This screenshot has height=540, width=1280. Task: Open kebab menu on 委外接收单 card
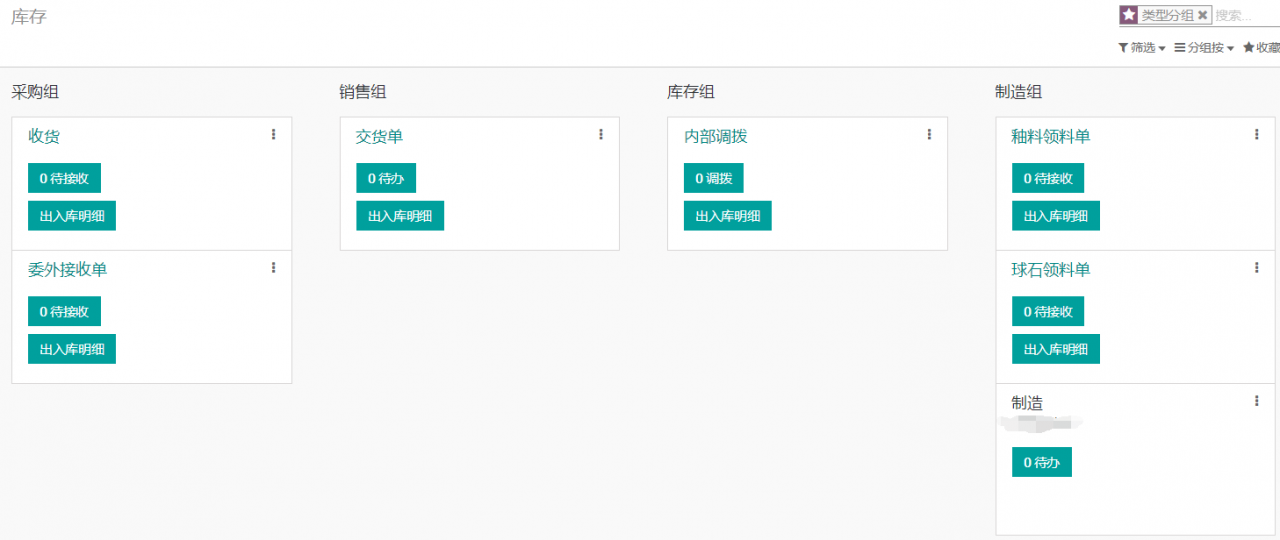[273, 267]
